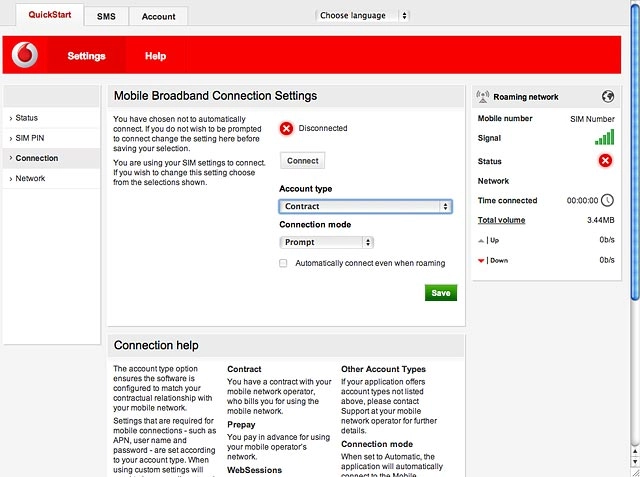Click the Vodafone logo icon
640x477 pixels.
24,55
